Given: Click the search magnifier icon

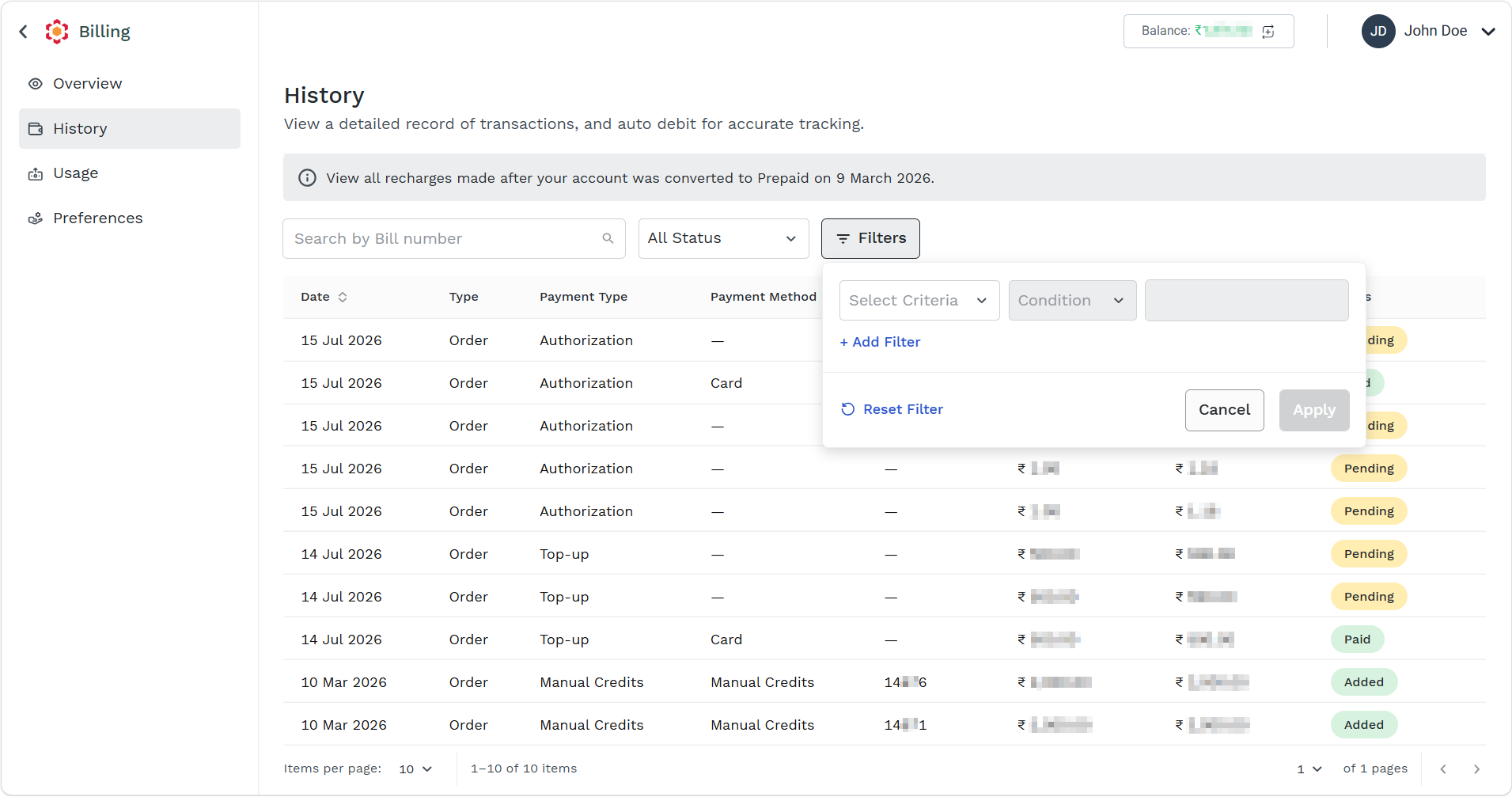Looking at the screenshot, I should (608, 238).
